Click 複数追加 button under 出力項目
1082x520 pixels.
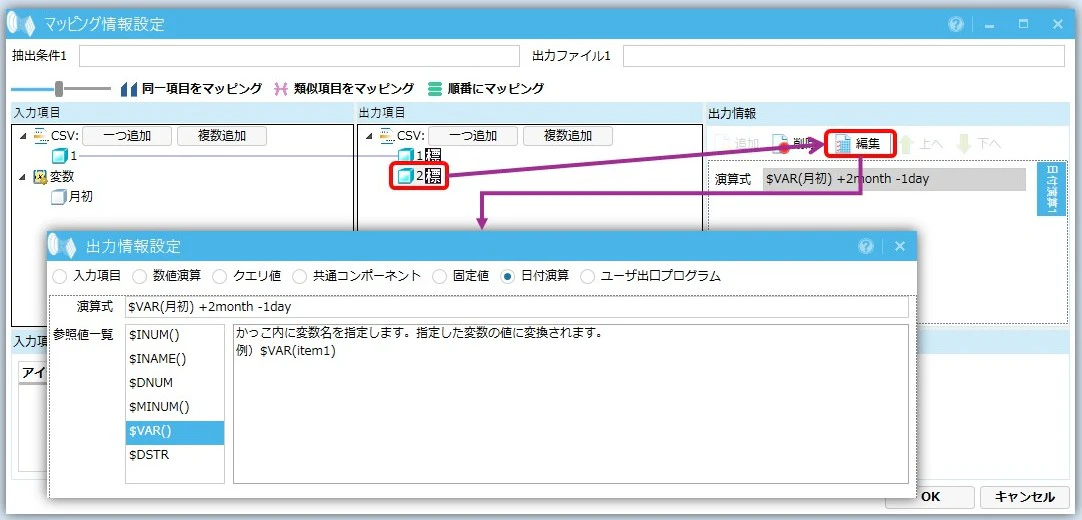pos(567,137)
